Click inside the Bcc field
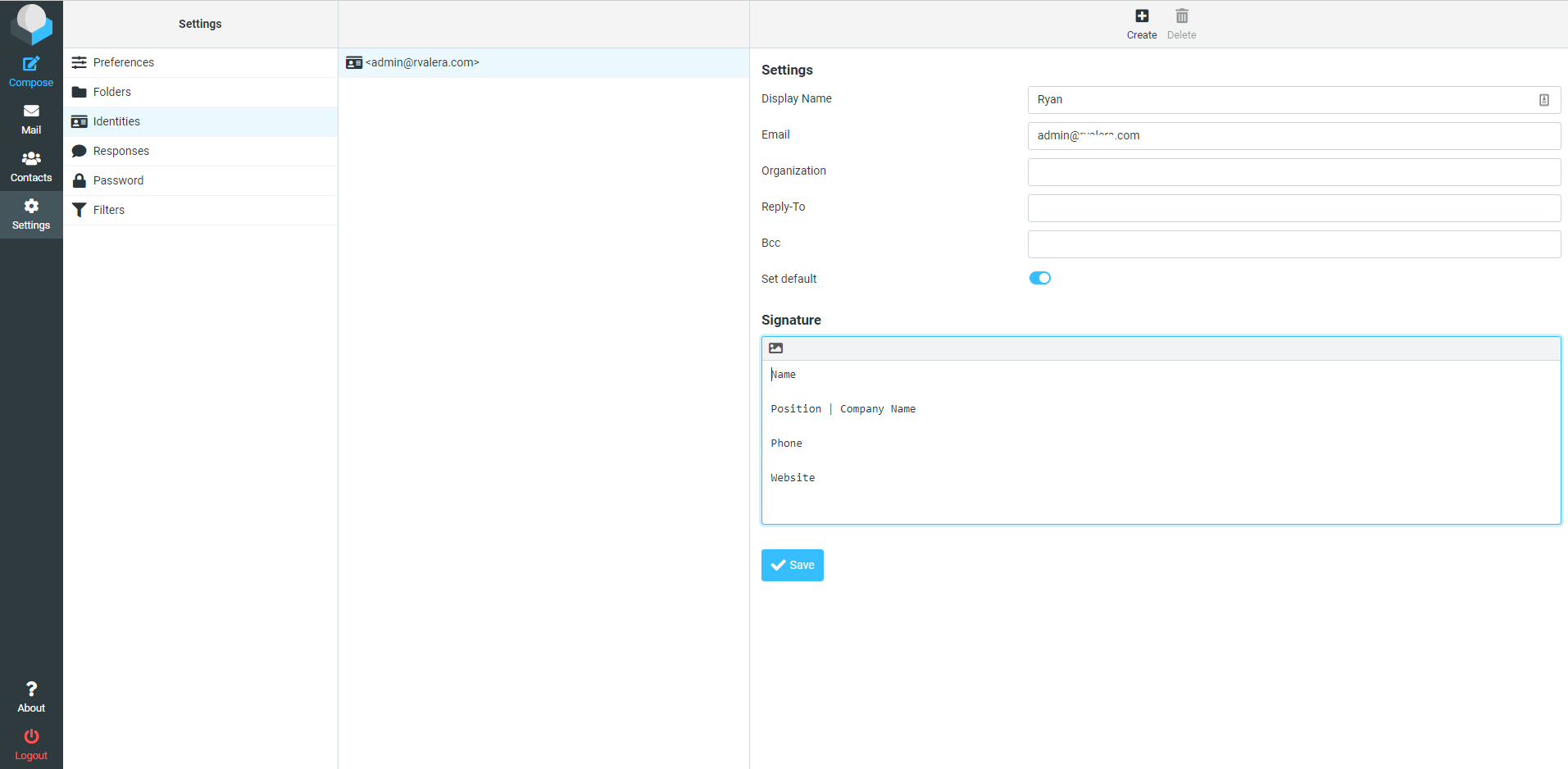The width and height of the screenshot is (1568, 769). pyautogui.click(x=1293, y=244)
